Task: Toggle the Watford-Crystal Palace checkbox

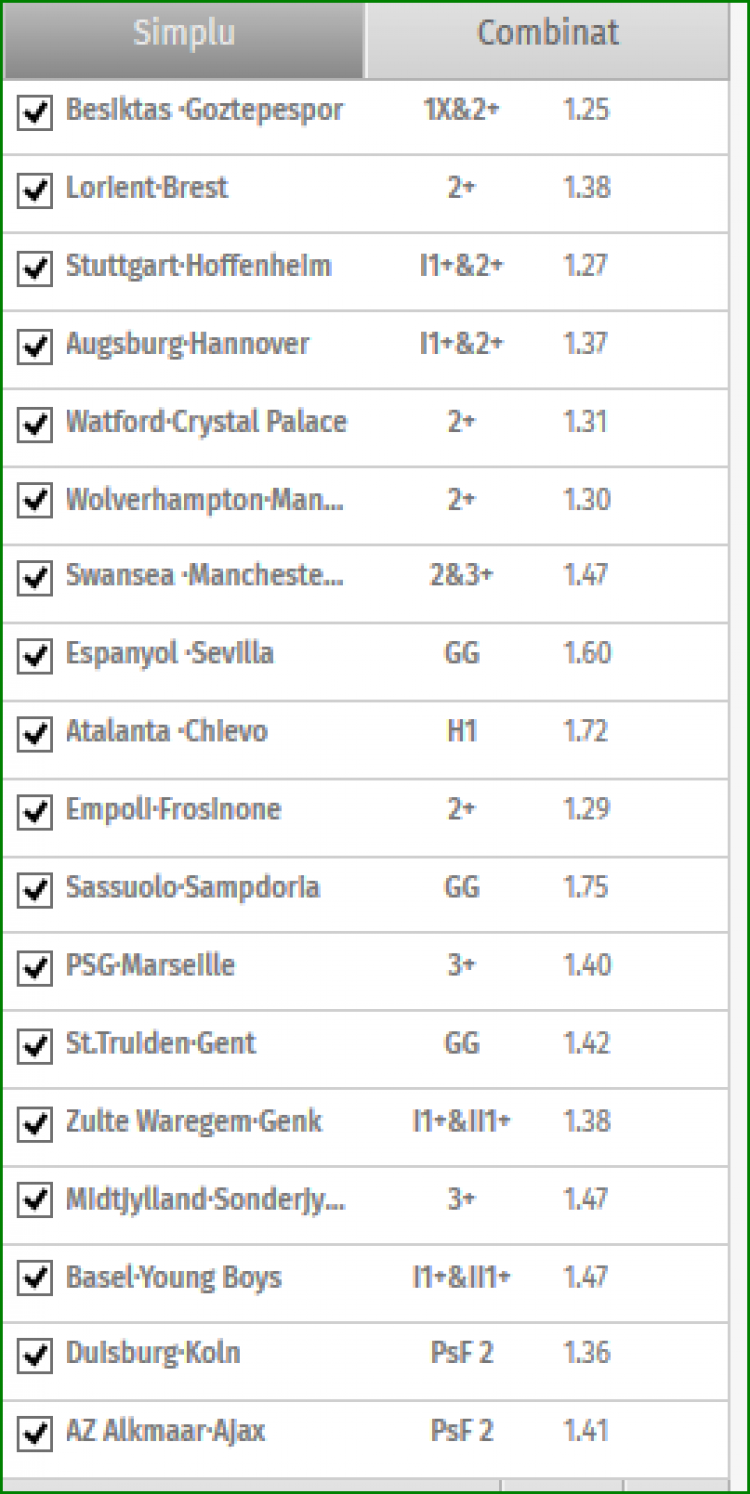Action: click(35, 424)
